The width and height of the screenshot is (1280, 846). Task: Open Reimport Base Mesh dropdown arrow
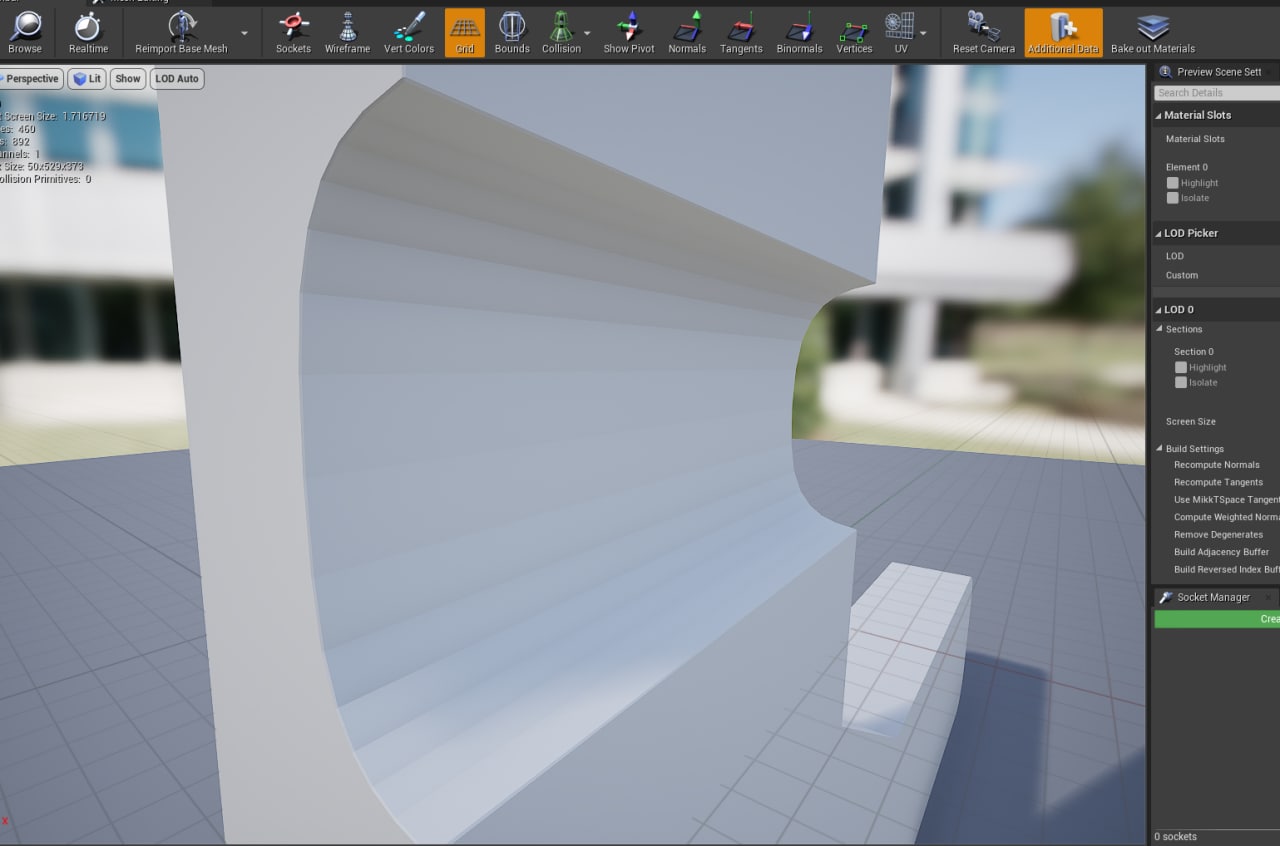244,33
